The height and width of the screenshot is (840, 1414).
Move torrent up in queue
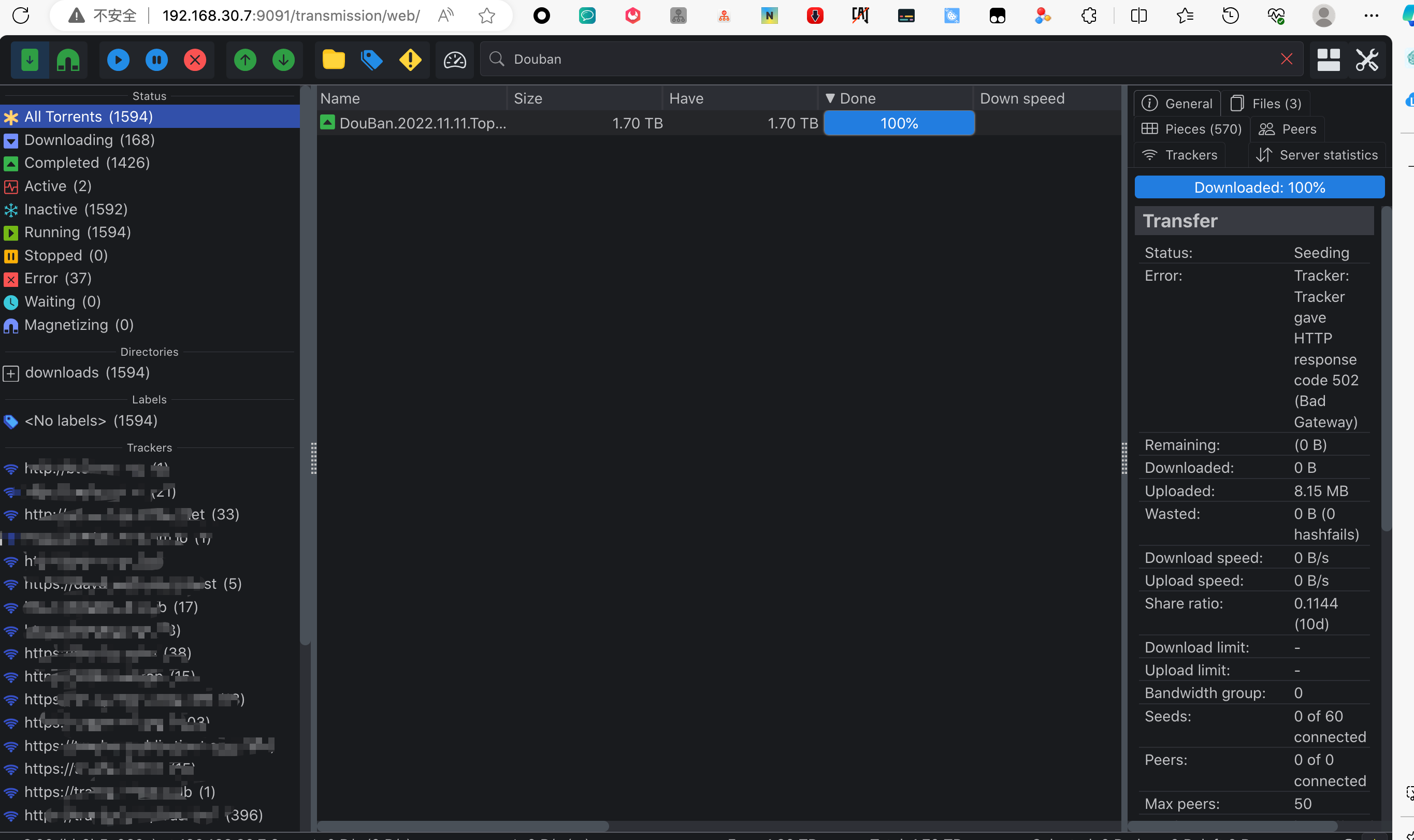point(245,60)
